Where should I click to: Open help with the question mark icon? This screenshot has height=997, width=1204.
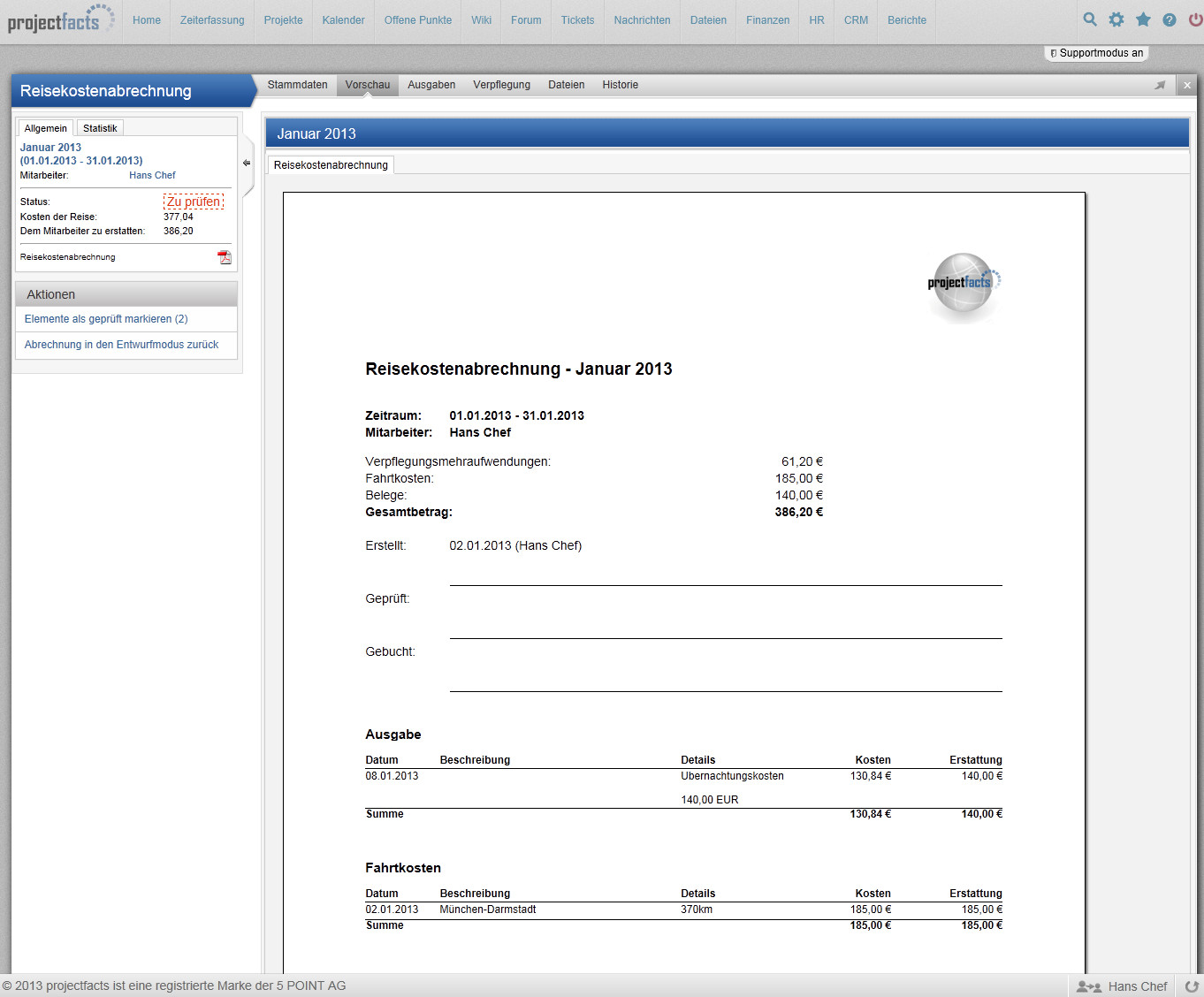1170,19
